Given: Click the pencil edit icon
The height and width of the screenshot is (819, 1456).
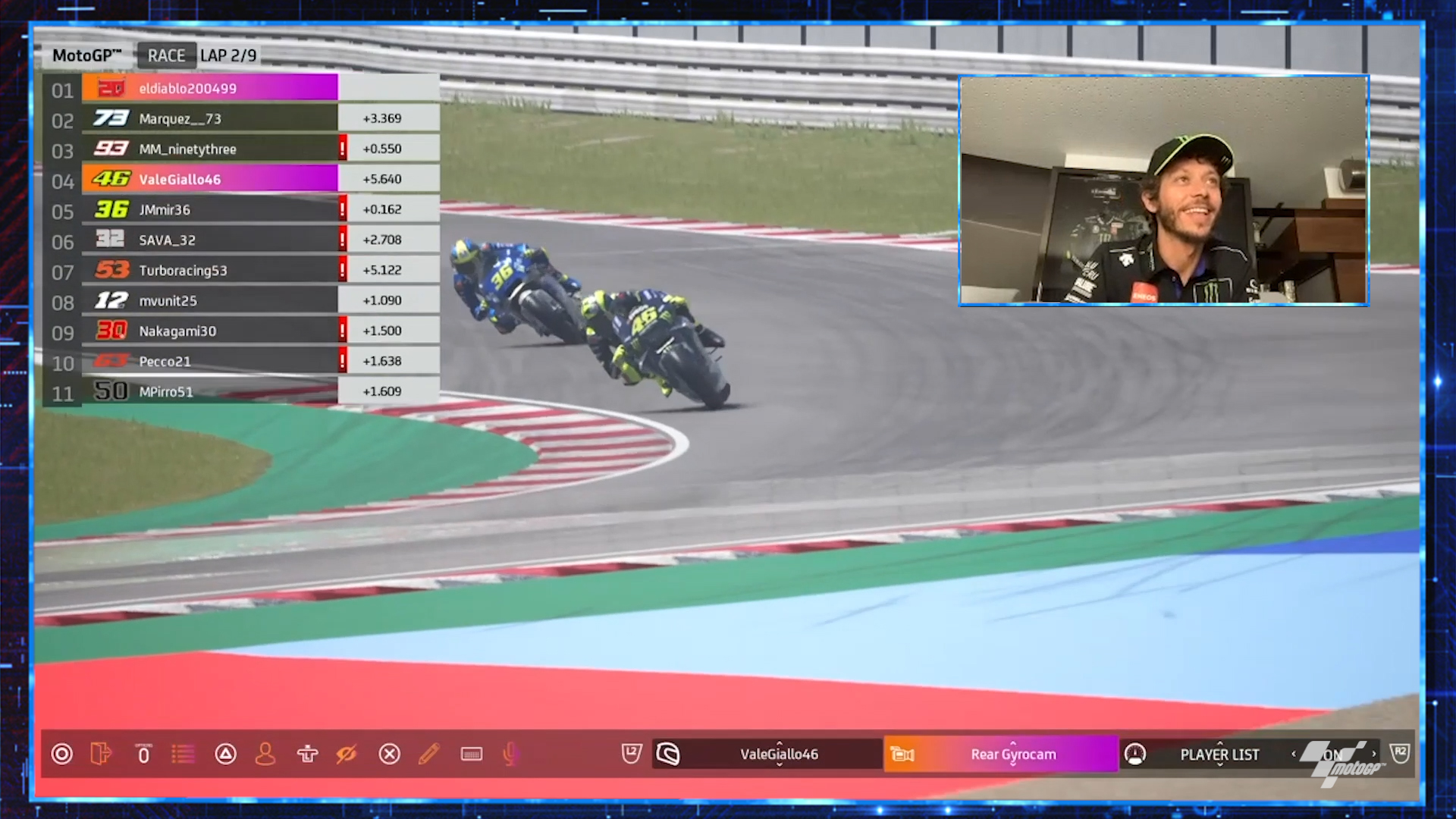Looking at the screenshot, I should 428,754.
